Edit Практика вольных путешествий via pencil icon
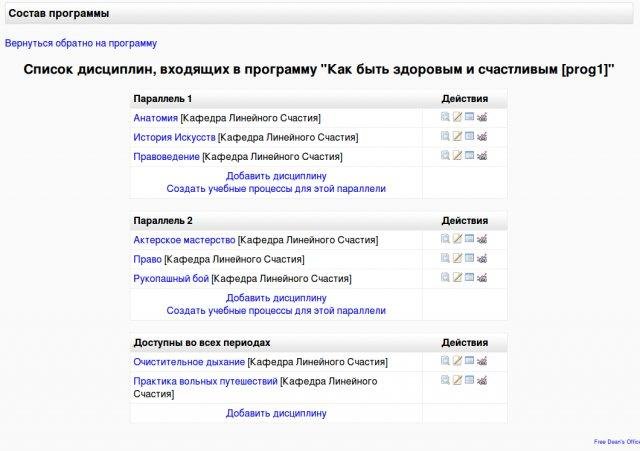 [457, 380]
